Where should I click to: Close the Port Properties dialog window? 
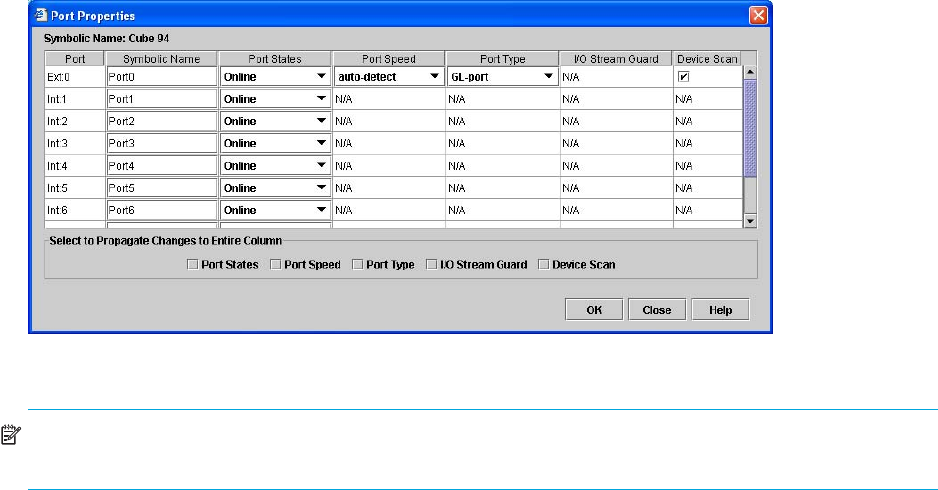tap(759, 16)
